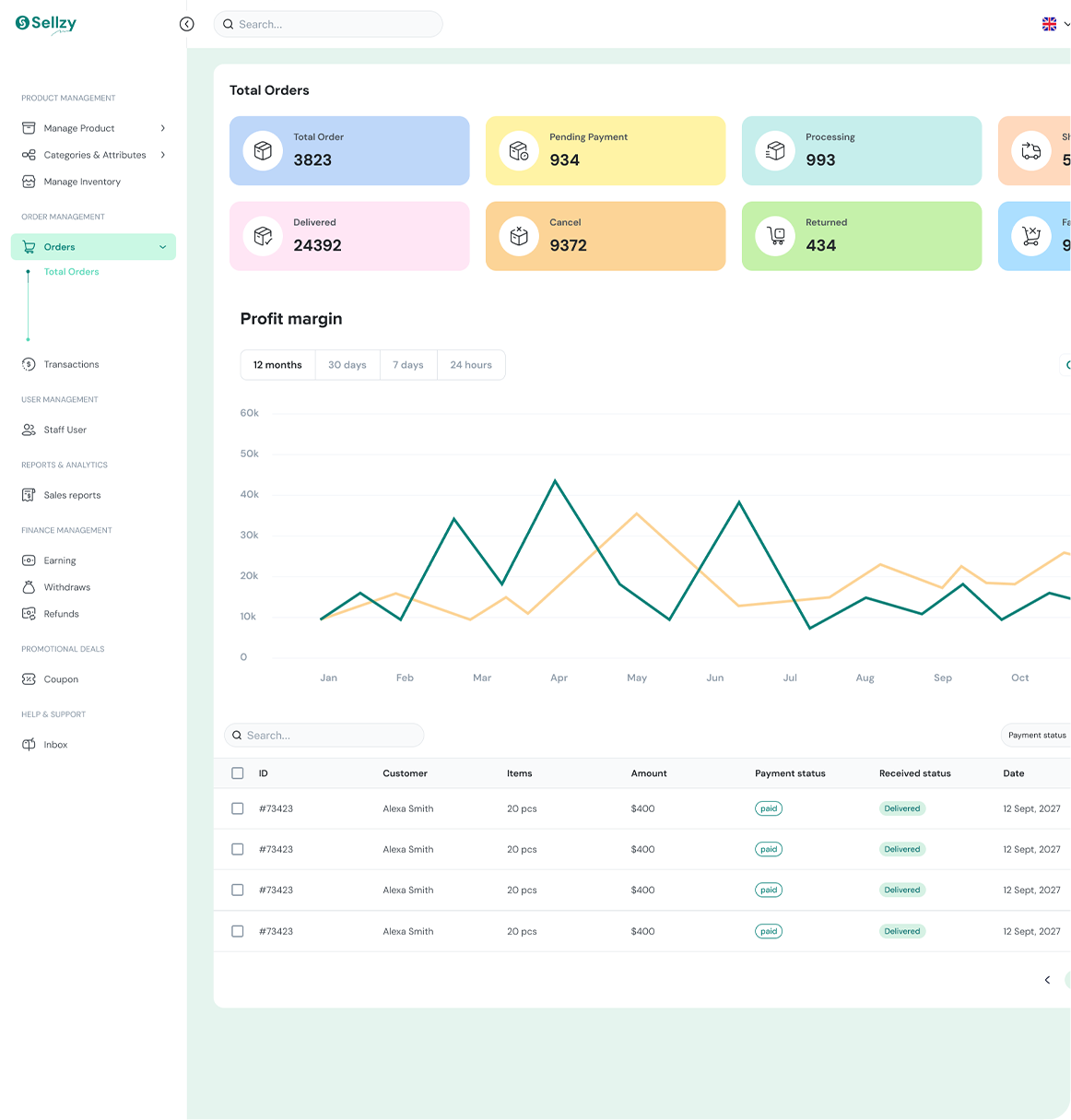
Task: Open Sales reports from sidebar icon
Action: (x=29, y=495)
